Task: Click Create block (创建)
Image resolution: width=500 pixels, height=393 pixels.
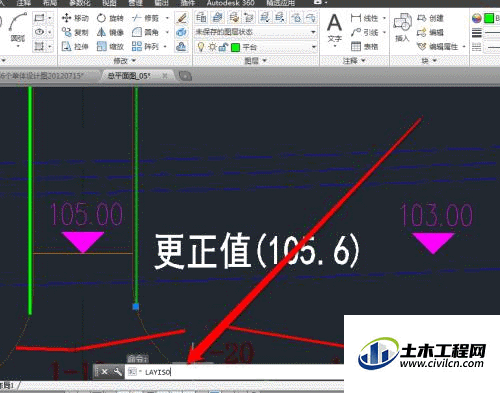Action: (430, 18)
